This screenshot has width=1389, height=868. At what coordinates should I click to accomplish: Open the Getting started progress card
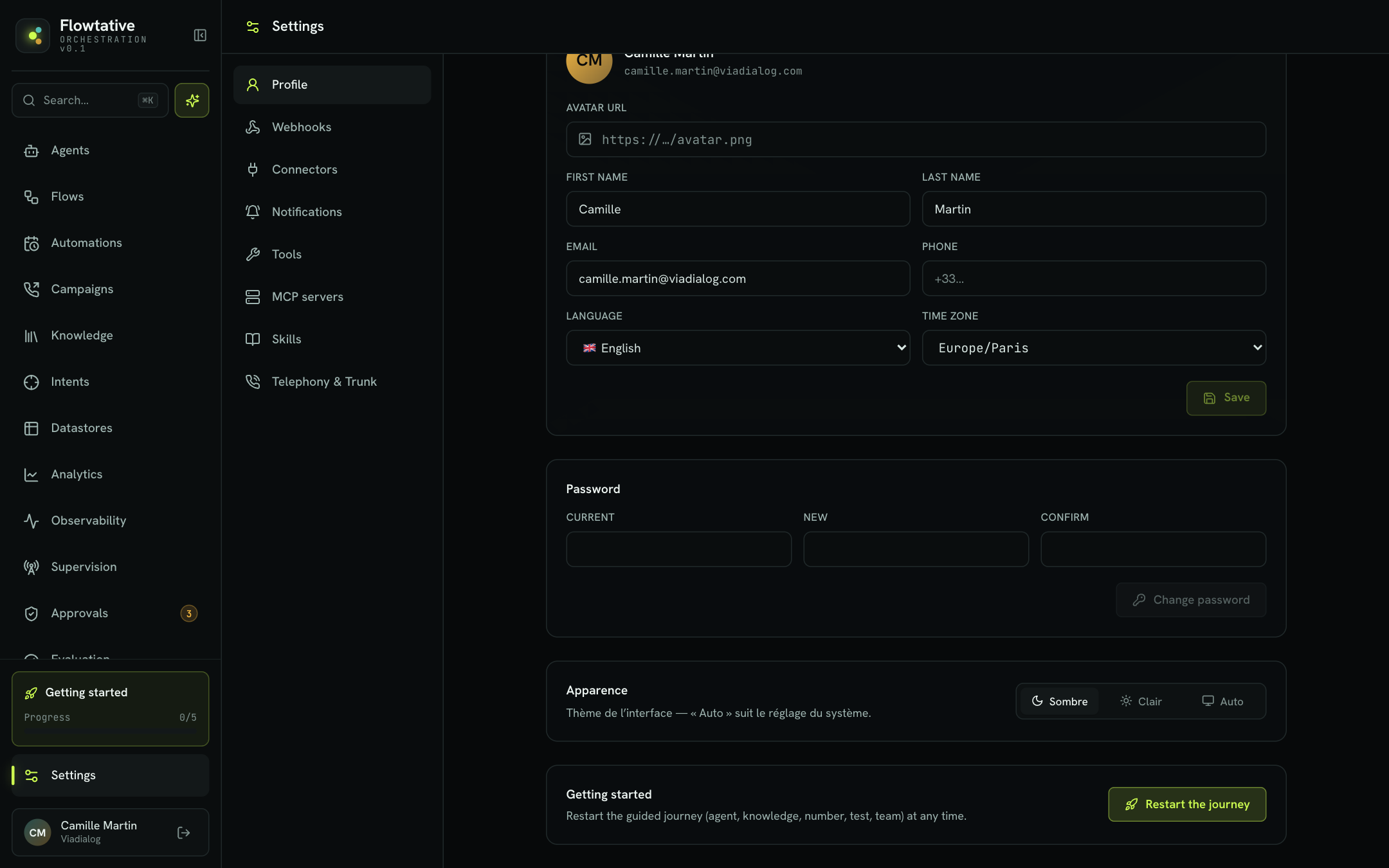pyautogui.click(x=110, y=709)
